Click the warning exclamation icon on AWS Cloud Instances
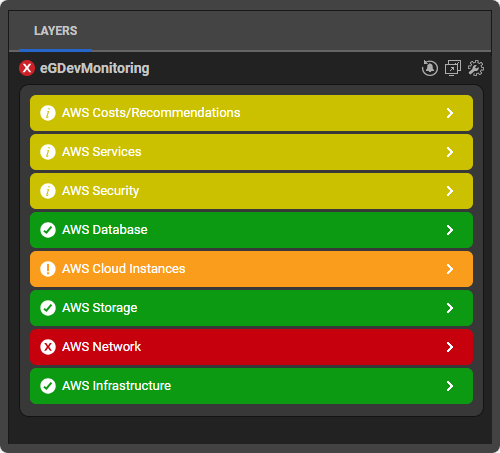Image resolution: width=500 pixels, height=453 pixels. point(48,269)
